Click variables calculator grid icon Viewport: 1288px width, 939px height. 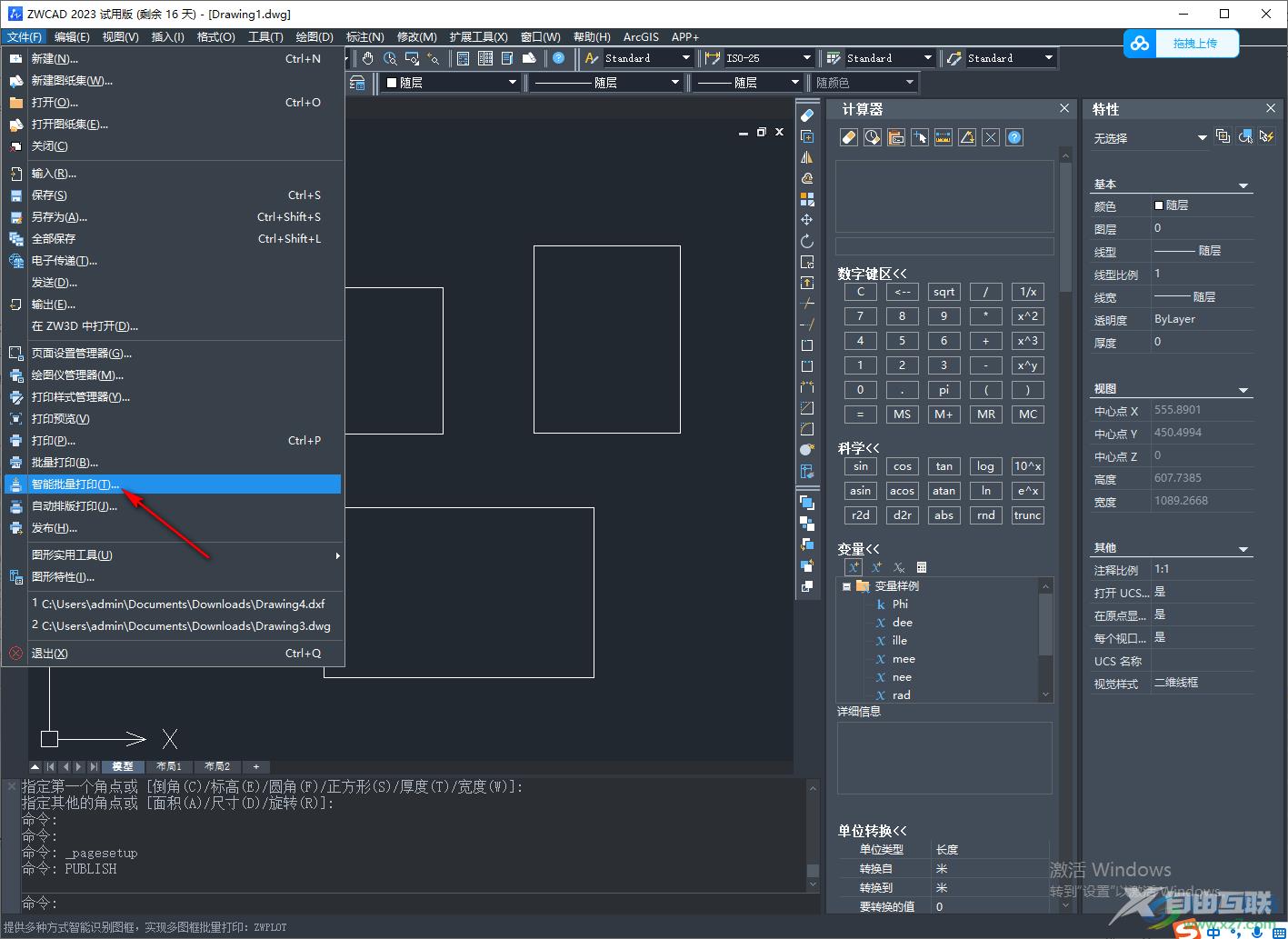click(x=921, y=567)
